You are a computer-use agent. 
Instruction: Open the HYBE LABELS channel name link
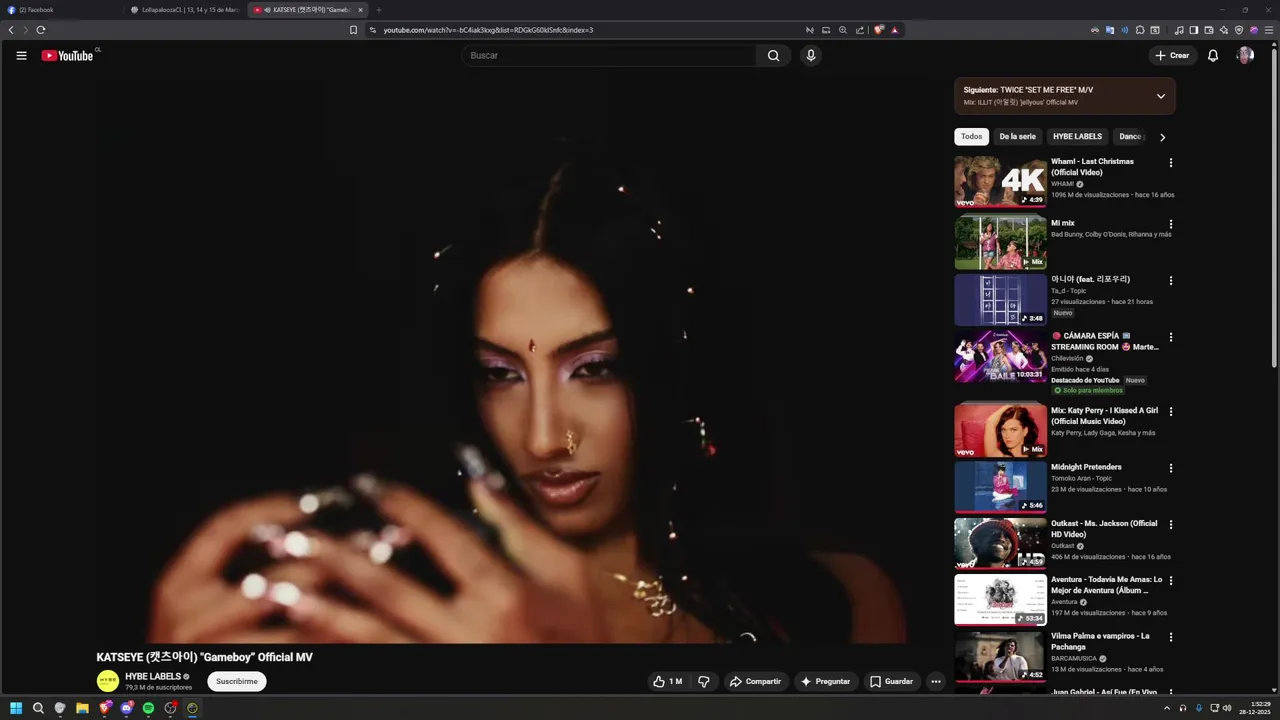point(152,677)
